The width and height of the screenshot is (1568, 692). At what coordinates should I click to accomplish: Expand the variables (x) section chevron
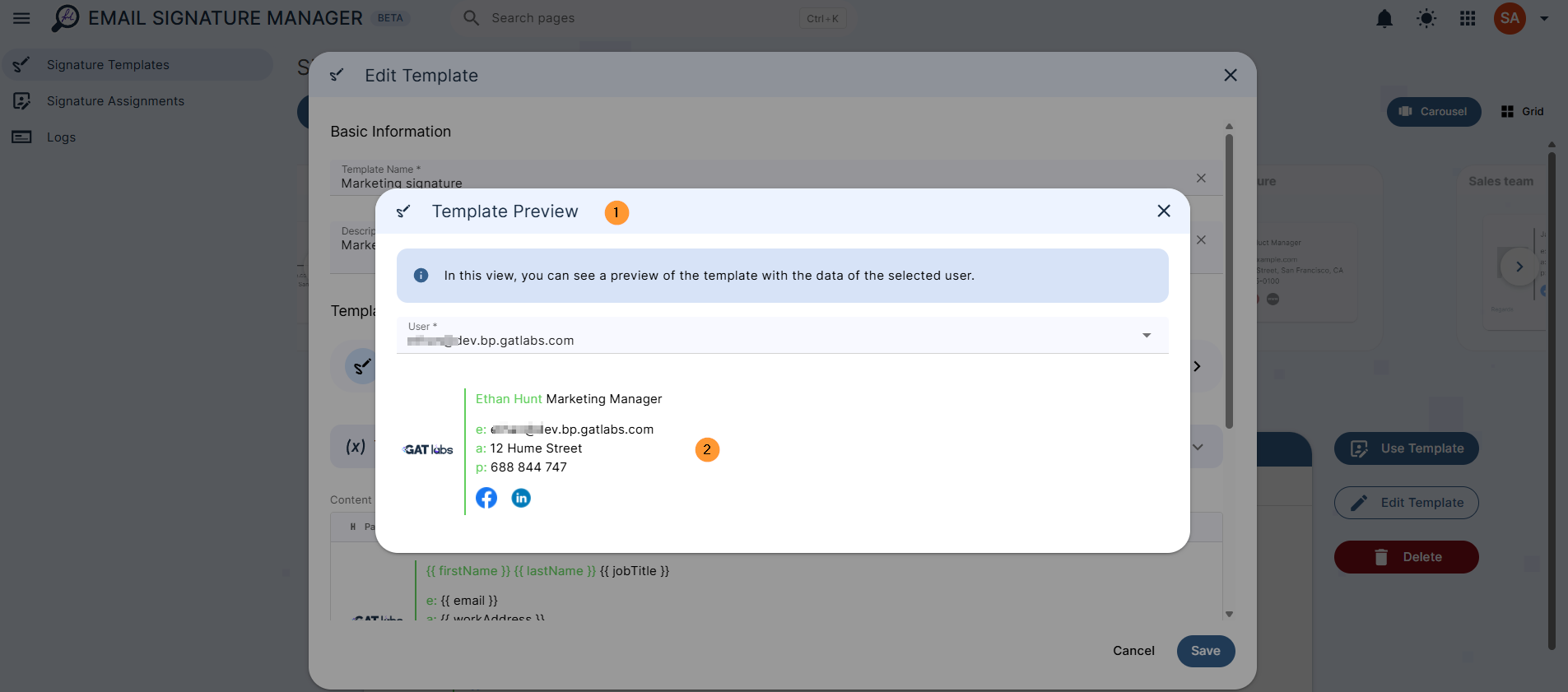[1198, 447]
